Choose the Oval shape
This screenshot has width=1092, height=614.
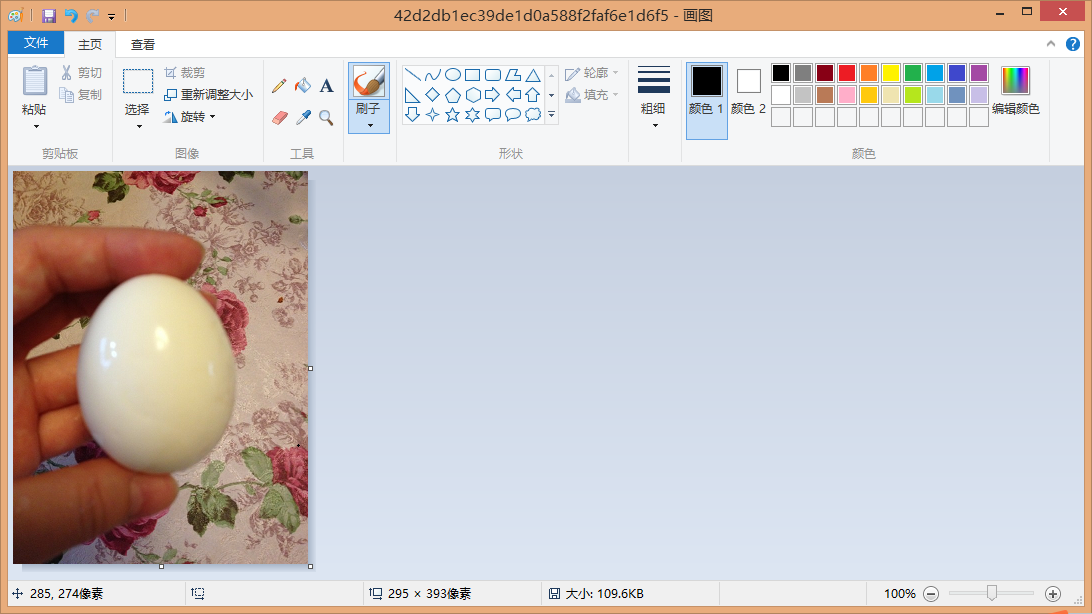pyautogui.click(x=453, y=74)
